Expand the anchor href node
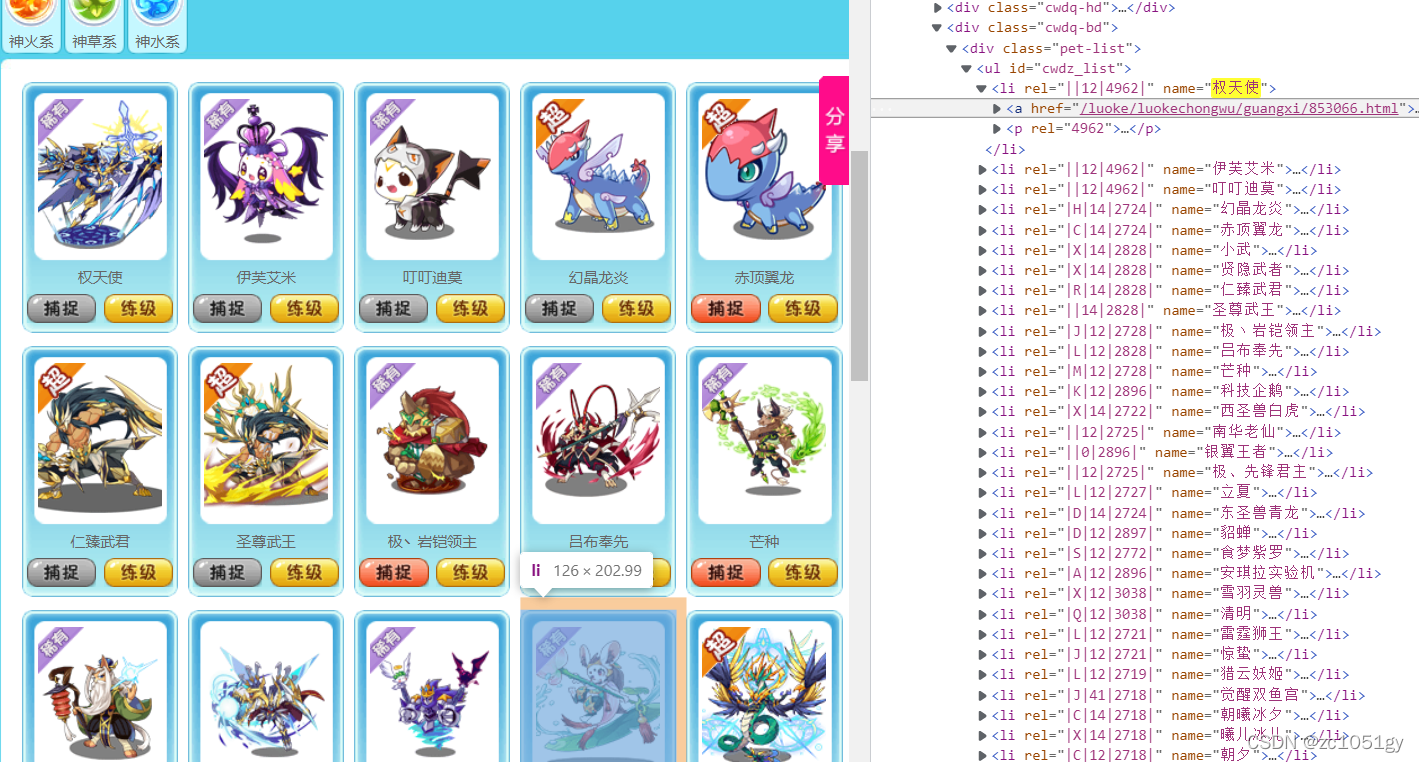1419x762 pixels. coord(997,108)
